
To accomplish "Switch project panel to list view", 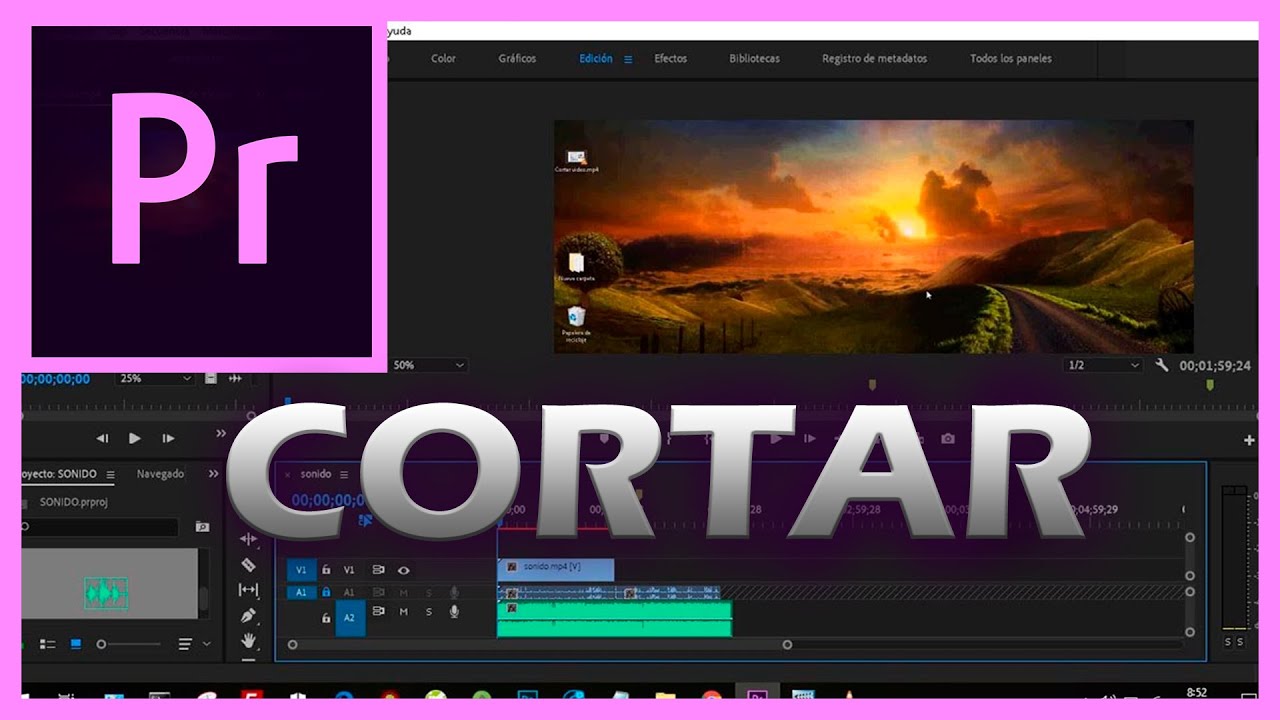I will point(48,645).
